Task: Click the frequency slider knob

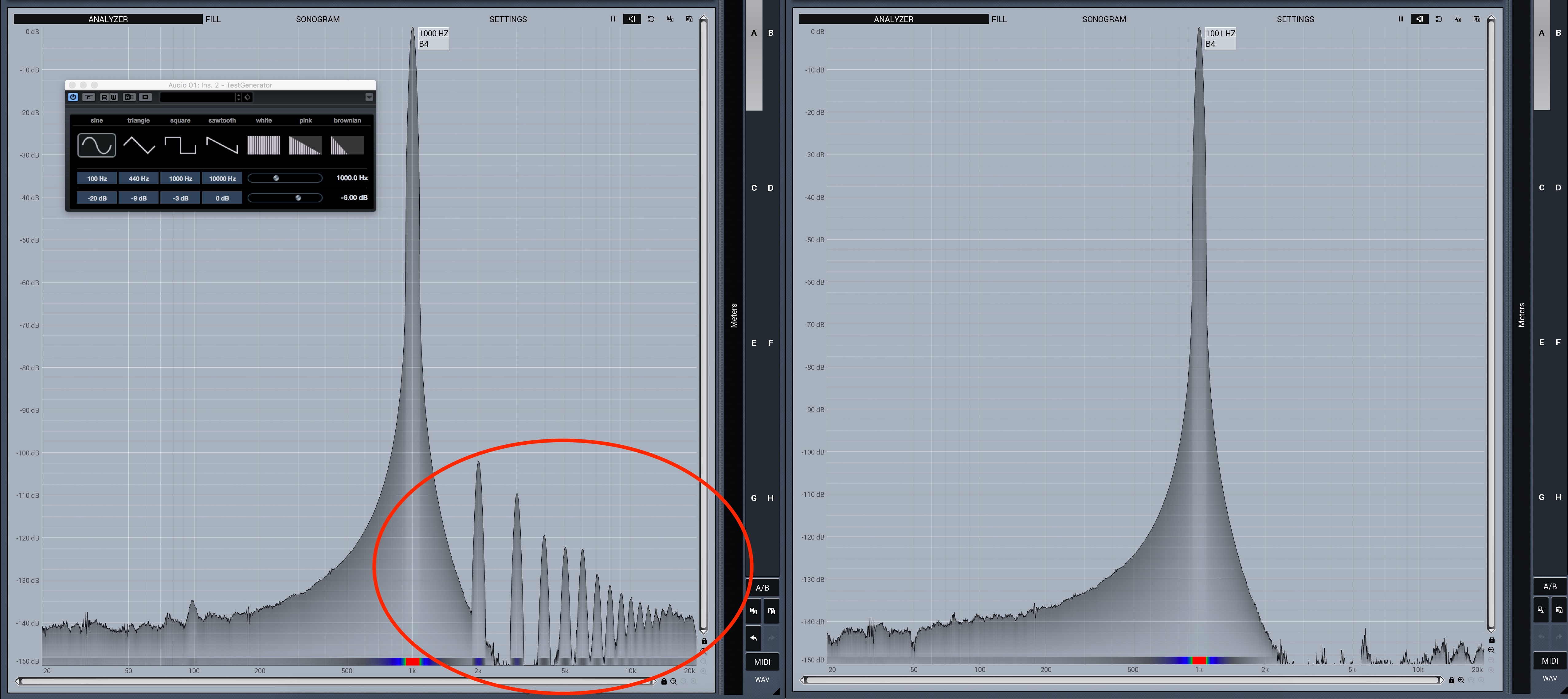Action: (276, 178)
